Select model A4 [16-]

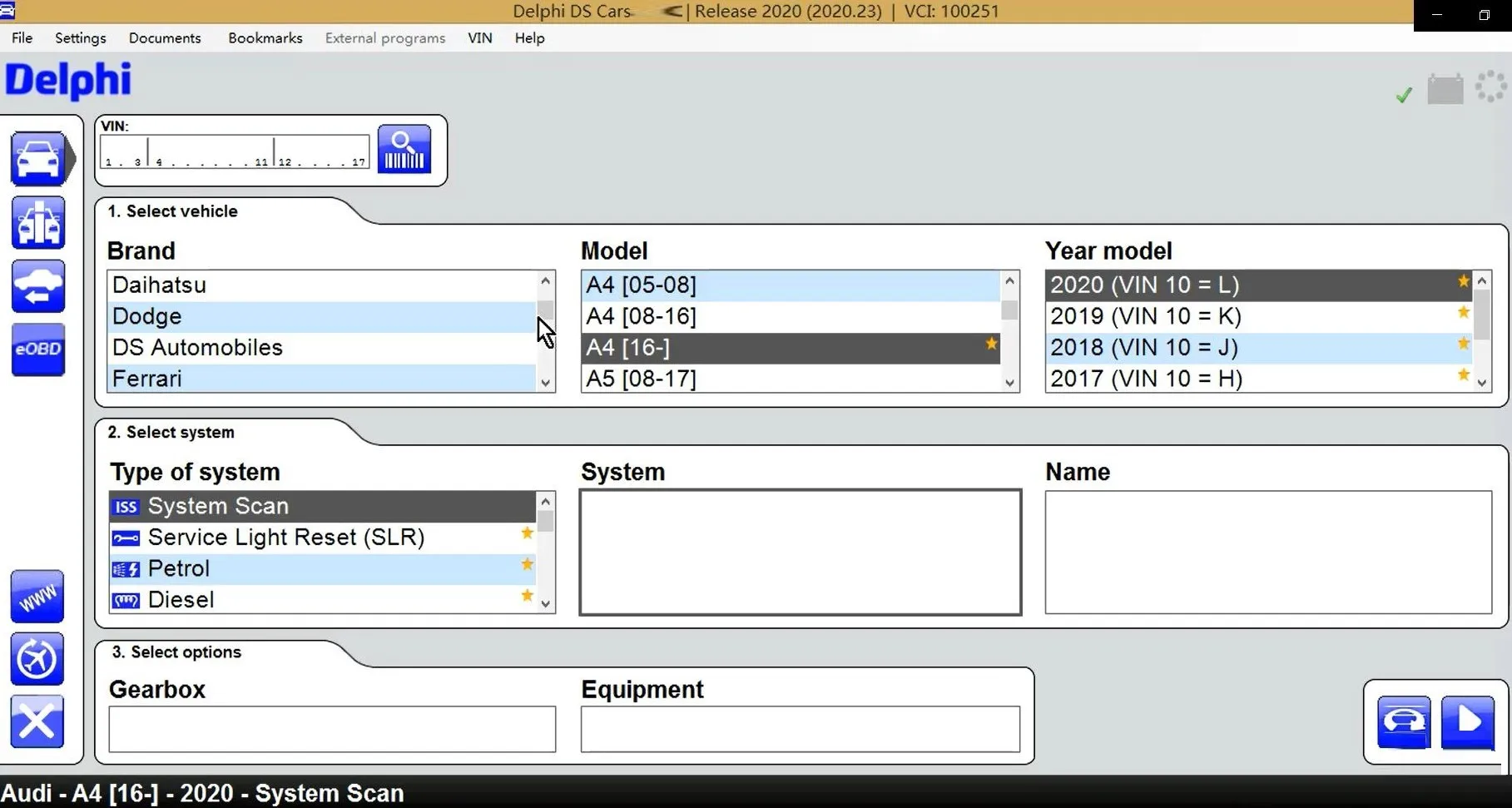(x=791, y=348)
